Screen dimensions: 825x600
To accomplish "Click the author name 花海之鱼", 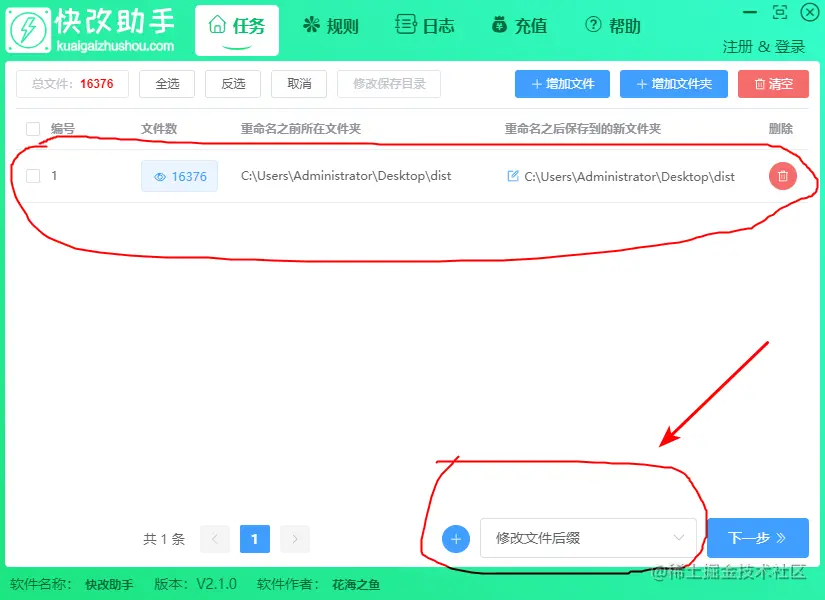I will tap(356, 585).
